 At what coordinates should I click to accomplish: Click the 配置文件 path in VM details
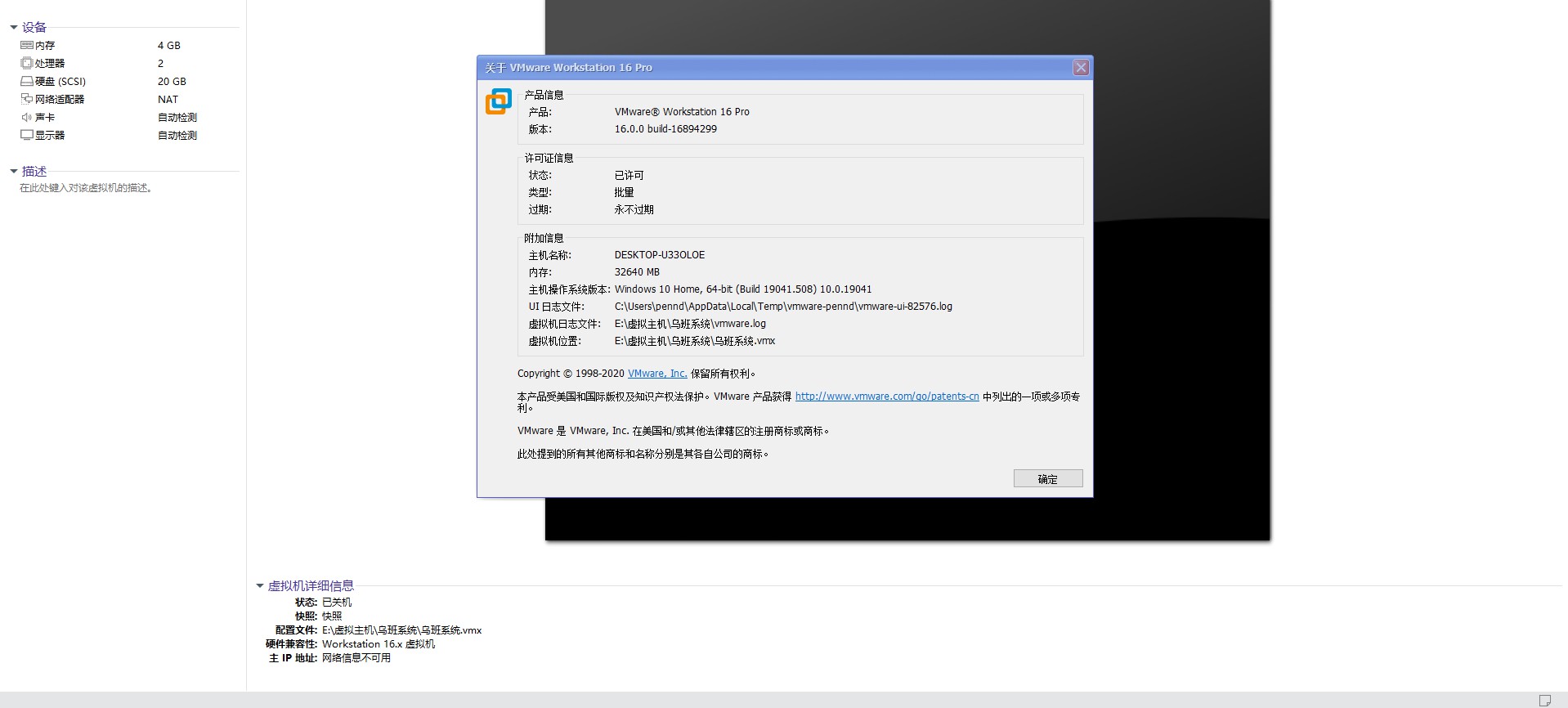(x=402, y=630)
